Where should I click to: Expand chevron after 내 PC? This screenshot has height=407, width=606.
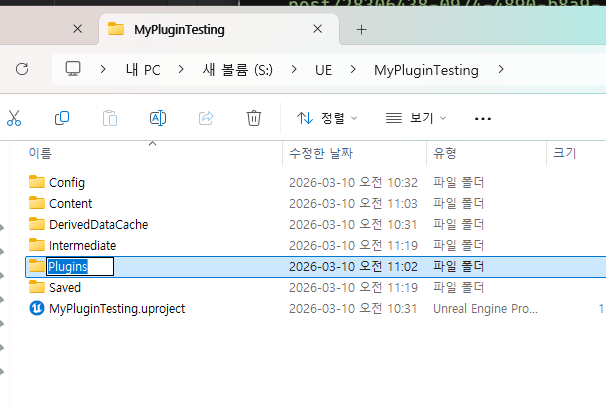pyautogui.click(x=181, y=70)
